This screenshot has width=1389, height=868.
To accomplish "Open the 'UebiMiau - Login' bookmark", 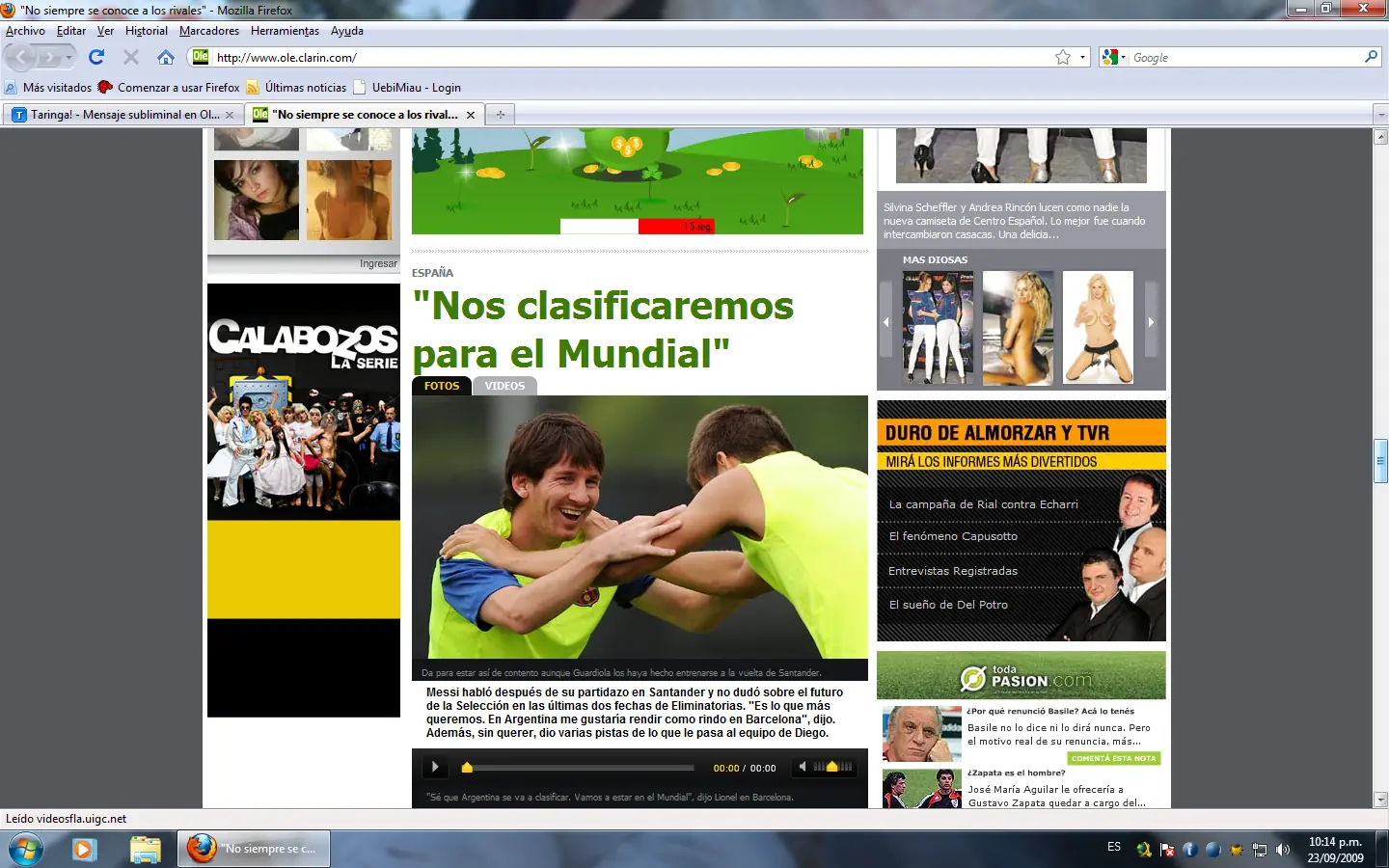I will (x=407, y=88).
